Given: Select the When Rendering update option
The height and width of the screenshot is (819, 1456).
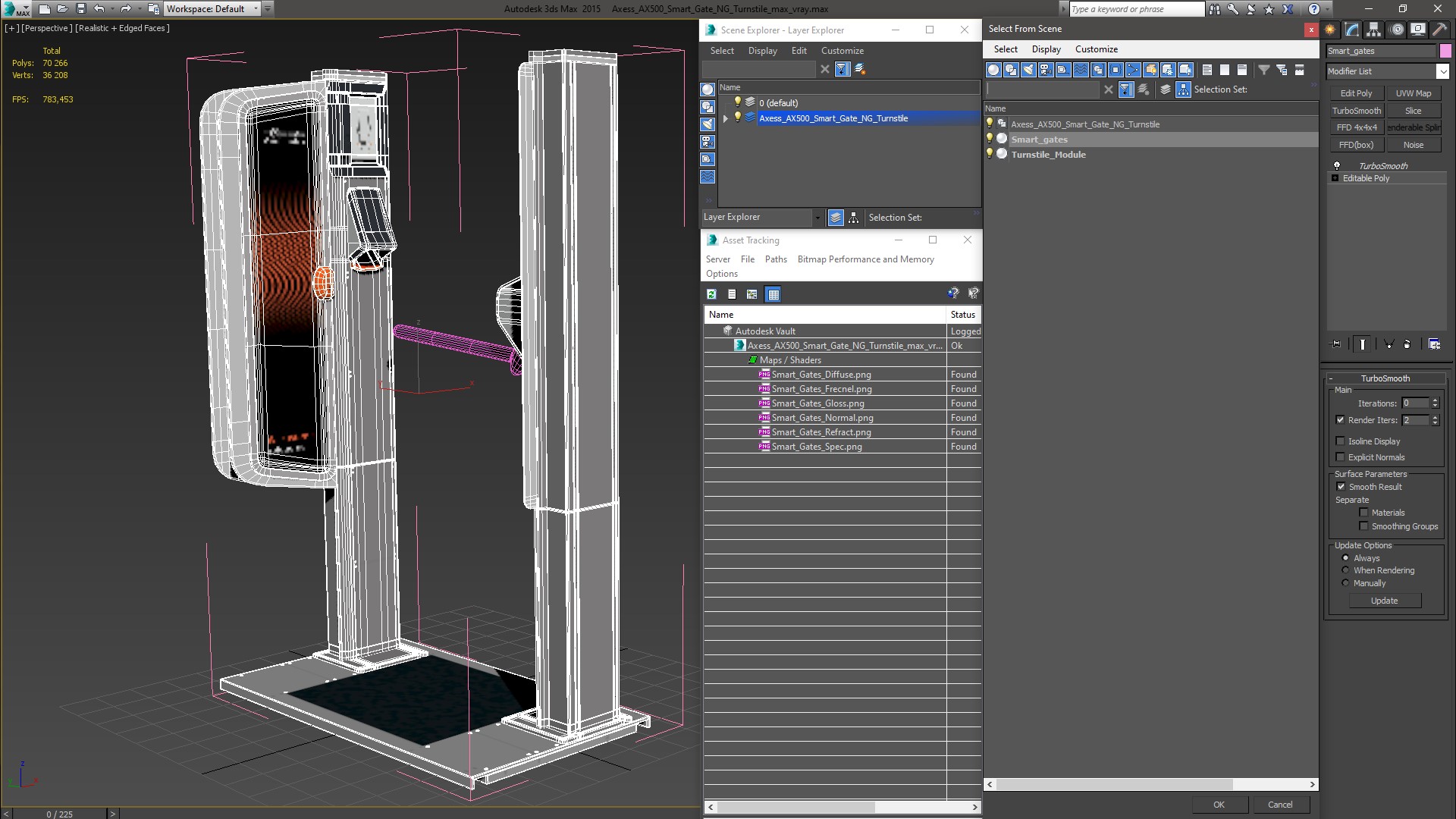Looking at the screenshot, I should 1346,570.
